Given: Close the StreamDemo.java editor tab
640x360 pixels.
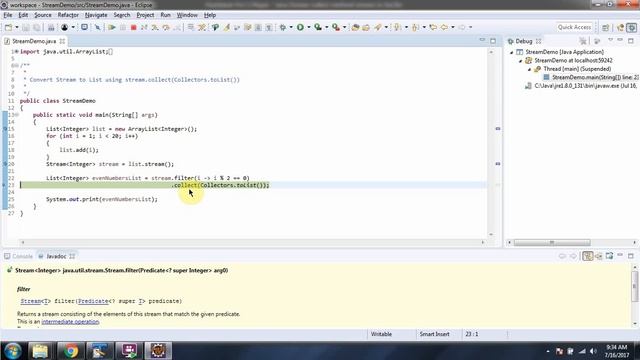Looking at the screenshot, I should click(62, 41).
